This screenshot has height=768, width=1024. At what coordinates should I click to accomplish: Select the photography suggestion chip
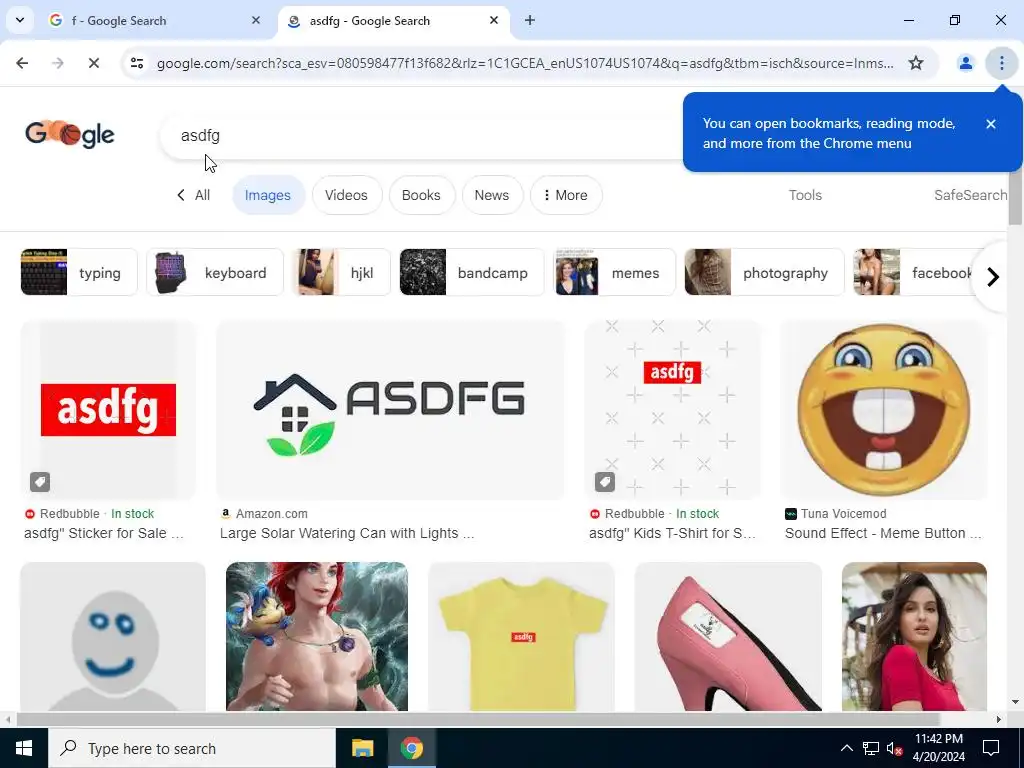tap(763, 272)
